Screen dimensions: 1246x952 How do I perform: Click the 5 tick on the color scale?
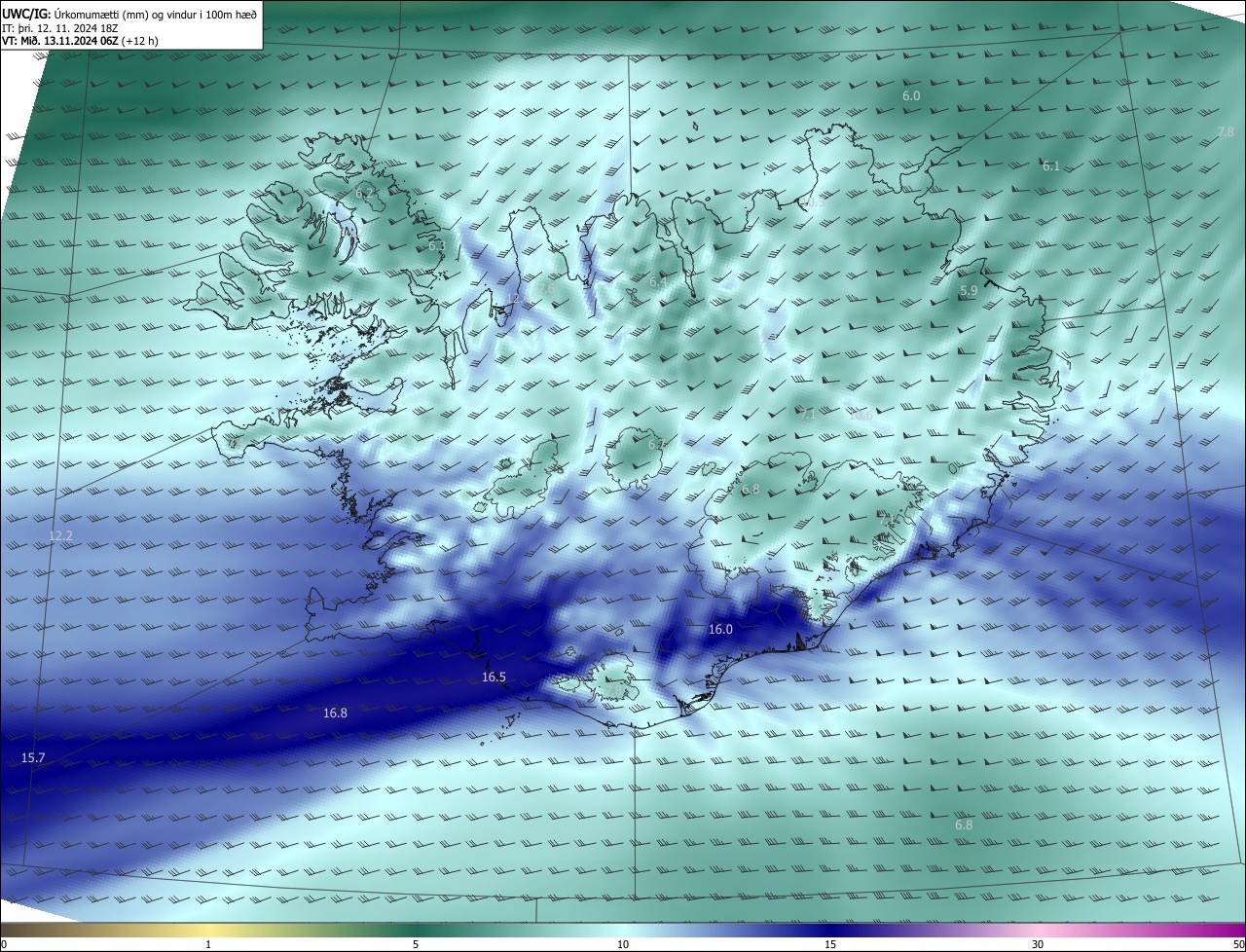416,944
